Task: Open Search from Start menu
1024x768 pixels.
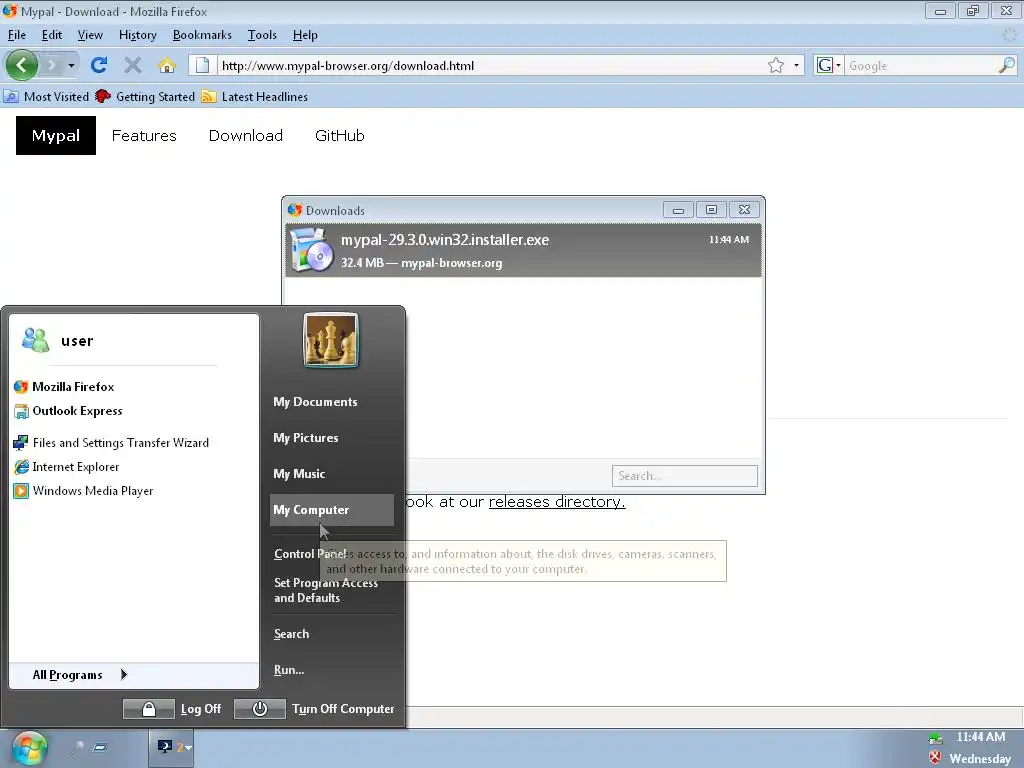Action: click(291, 633)
